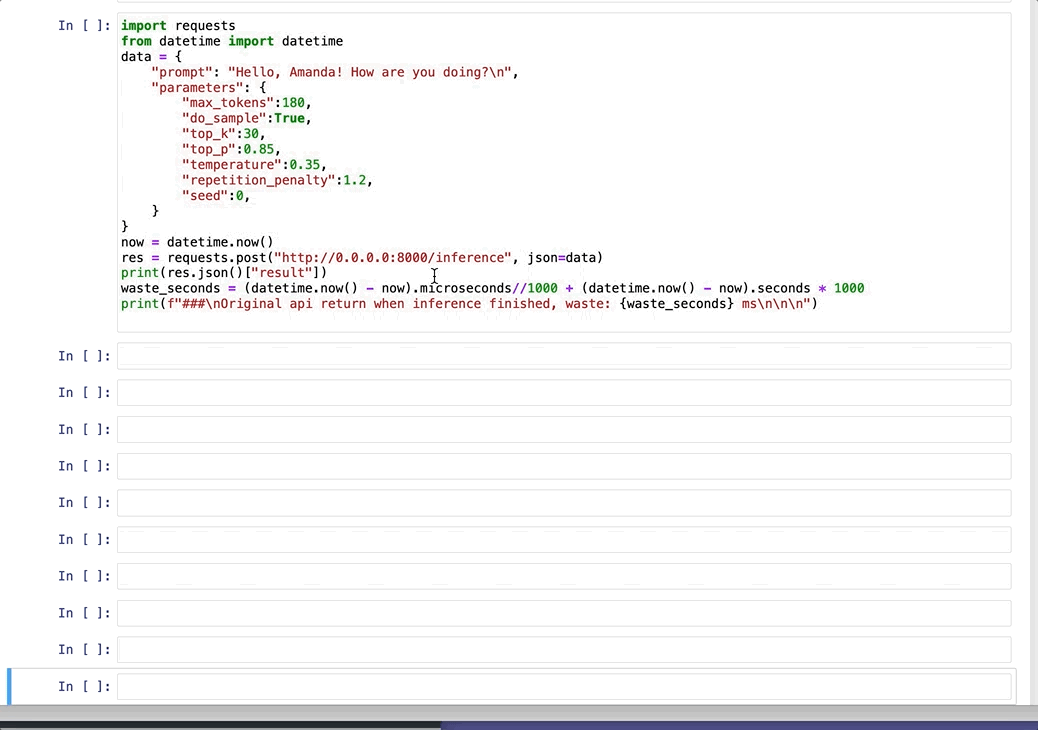This screenshot has height=730, width=1038.
Task: Click the "repetition_penalty":1.2 line
Action: [277, 180]
